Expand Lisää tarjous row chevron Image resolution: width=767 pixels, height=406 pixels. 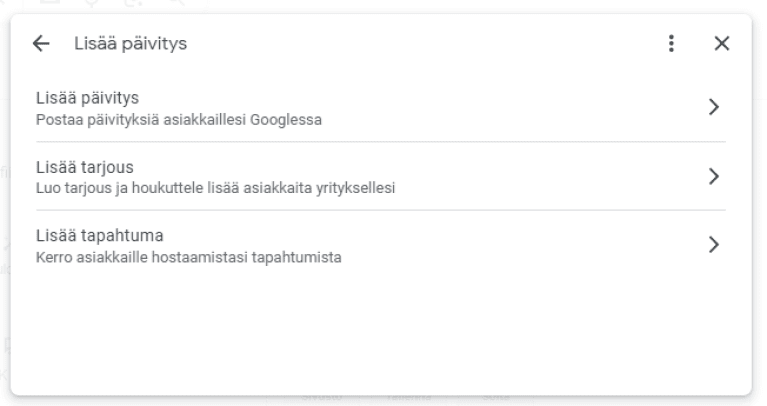coord(713,176)
